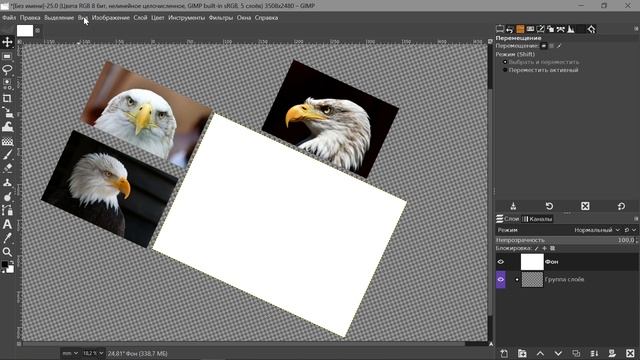Image resolution: width=640 pixels, height=360 pixels.
Task: Select the Fuzzy Select tool
Action: [x=7, y=84]
